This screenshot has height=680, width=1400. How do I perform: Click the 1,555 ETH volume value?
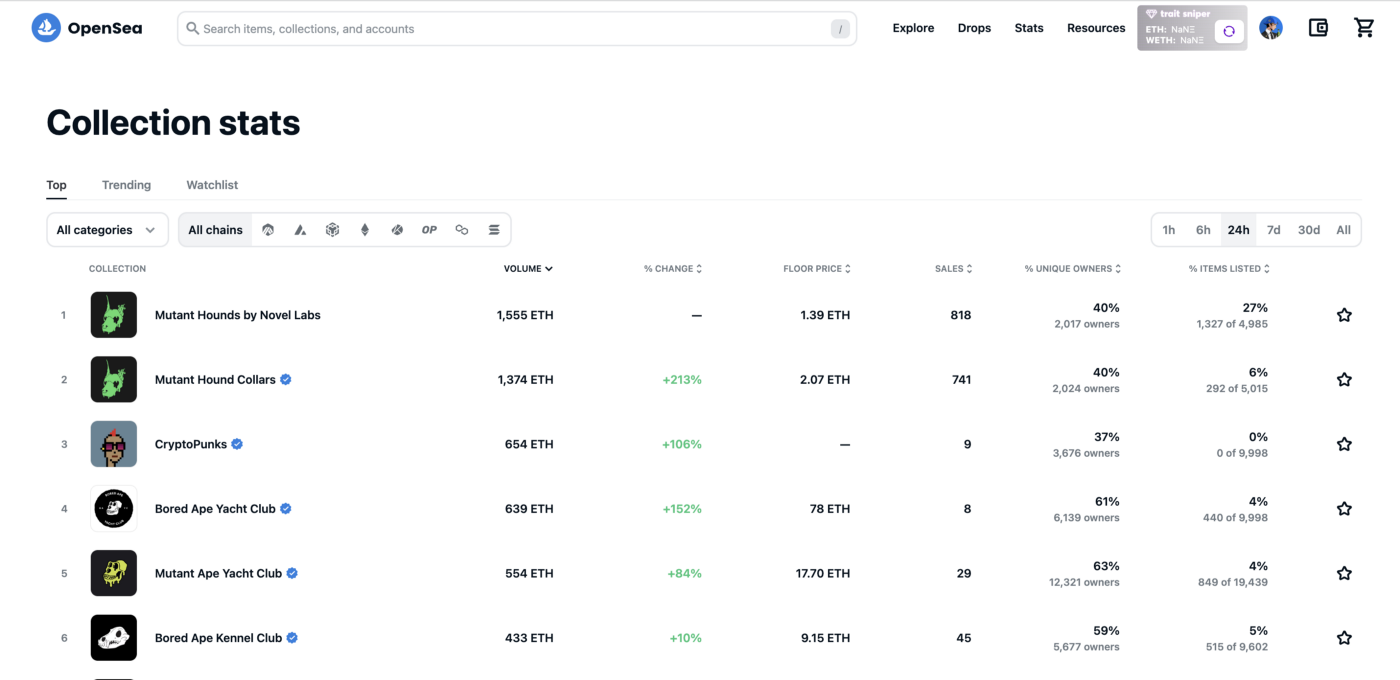(525, 315)
